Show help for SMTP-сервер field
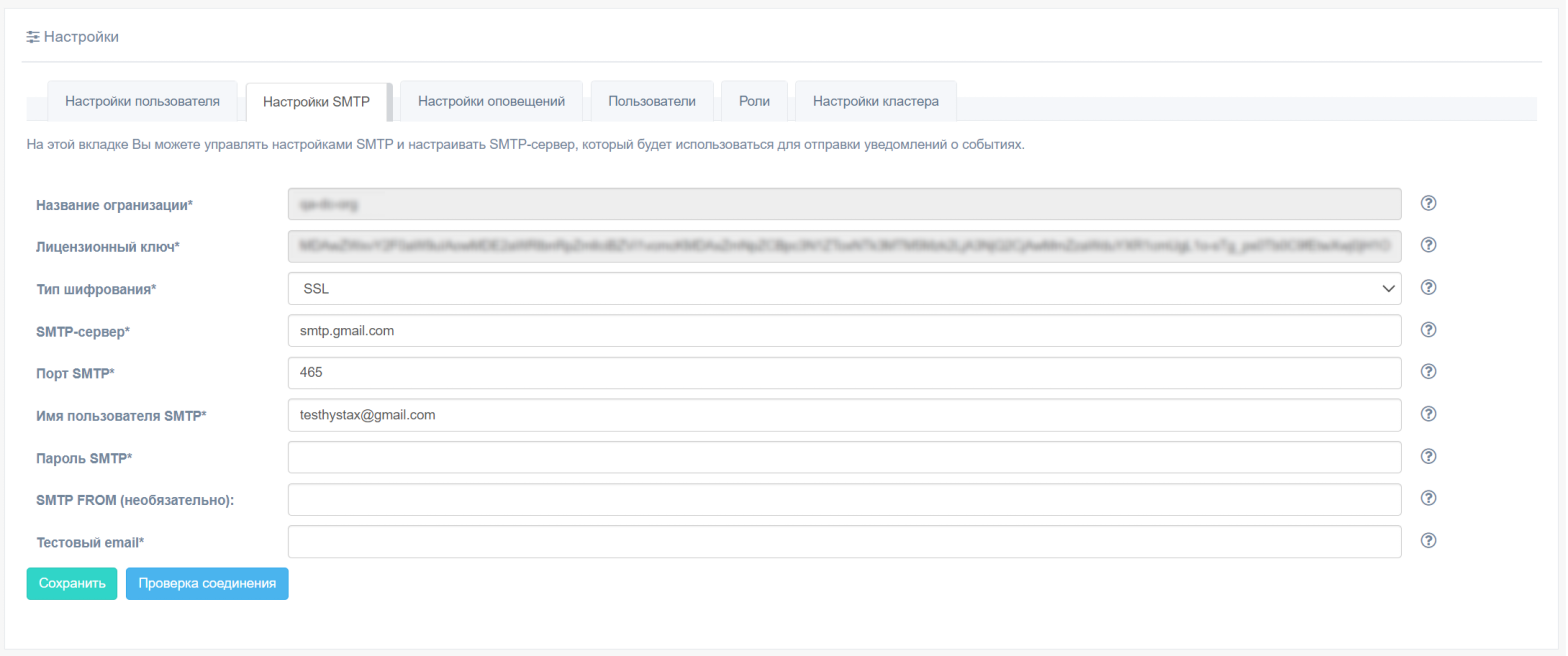The image size is (1568, 656). [1429, 330]
